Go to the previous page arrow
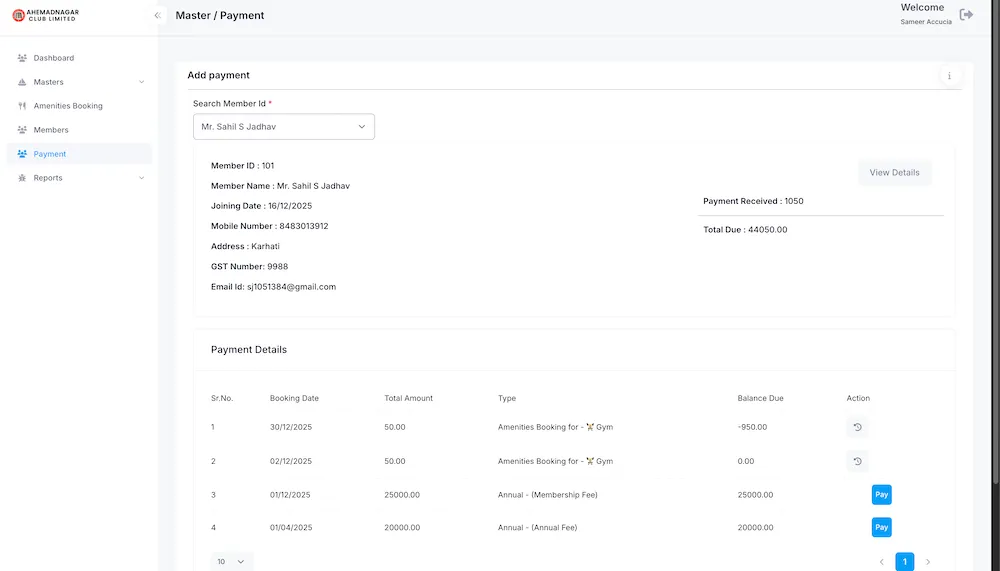This screenshot has height=571, width=1000. [881, 562]
